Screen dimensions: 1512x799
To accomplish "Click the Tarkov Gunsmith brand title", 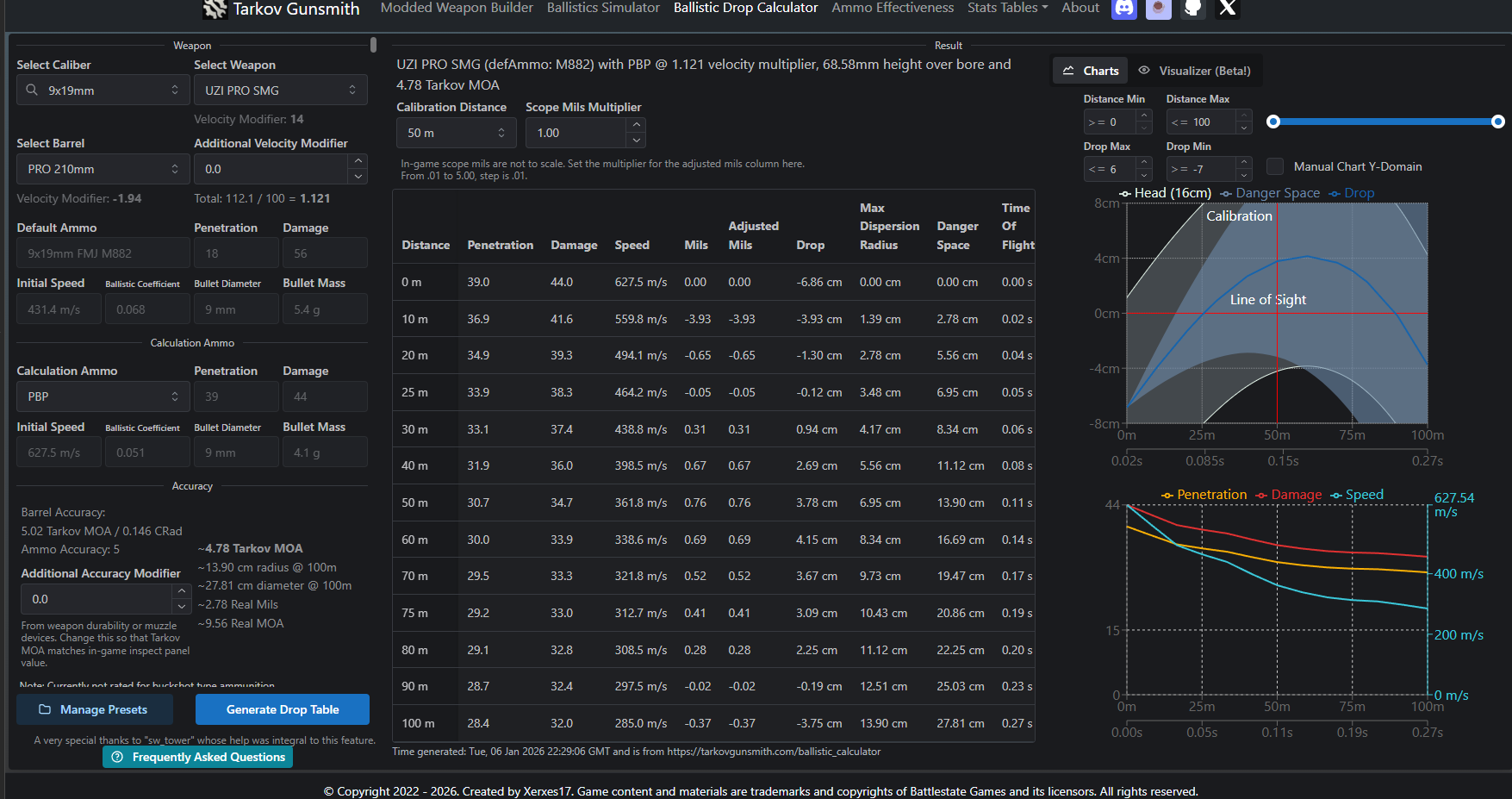I will (296, 9).
